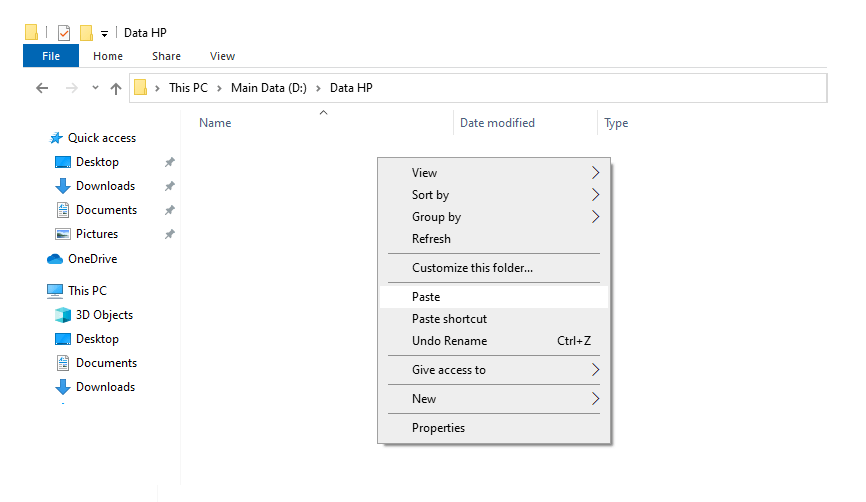The width and height of the screenshot is (866, 502).
Task: Switch to the Share ribbon tab
Action: [166, 56]
